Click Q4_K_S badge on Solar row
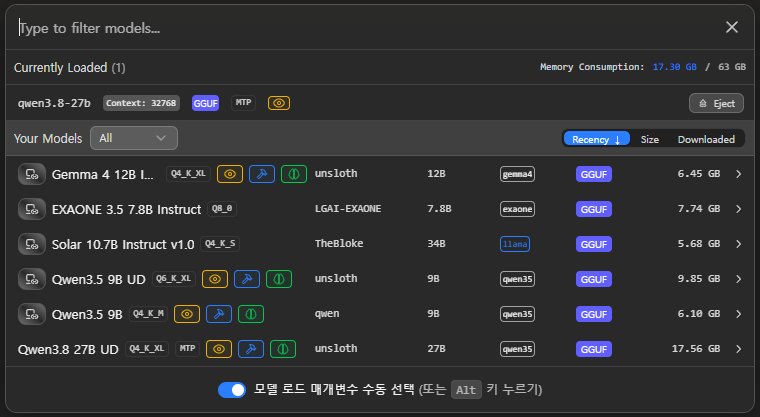 220,243
